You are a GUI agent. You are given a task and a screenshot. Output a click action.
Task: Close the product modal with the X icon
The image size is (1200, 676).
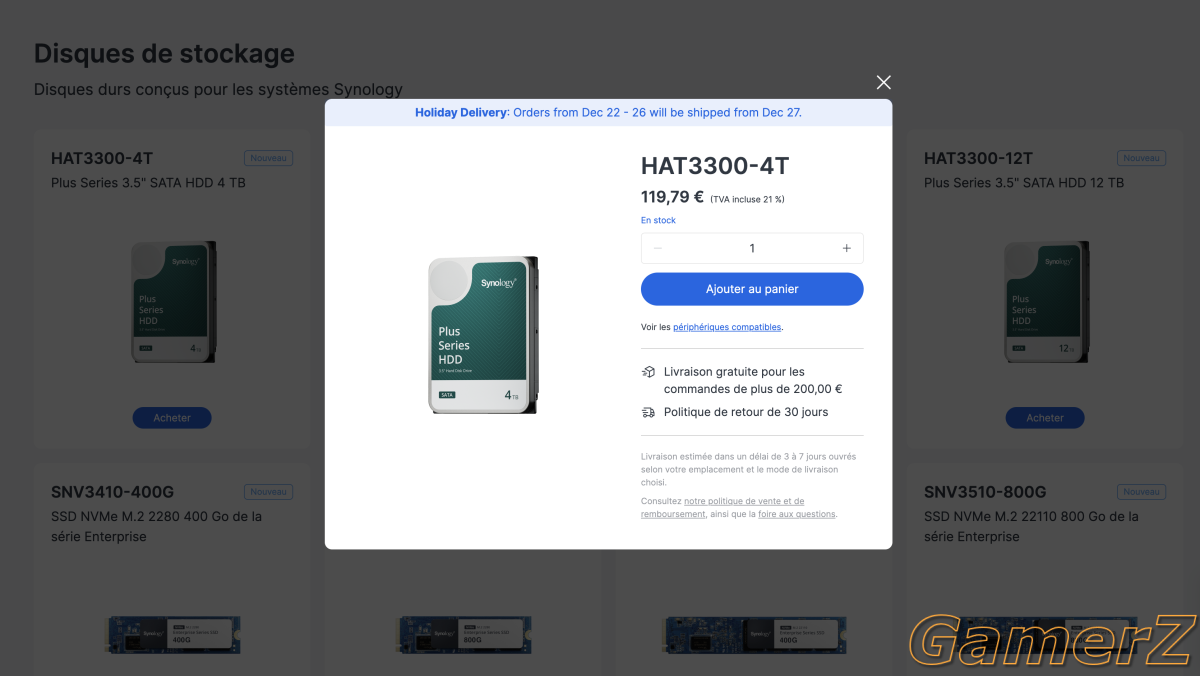click(x=883, y=82)
